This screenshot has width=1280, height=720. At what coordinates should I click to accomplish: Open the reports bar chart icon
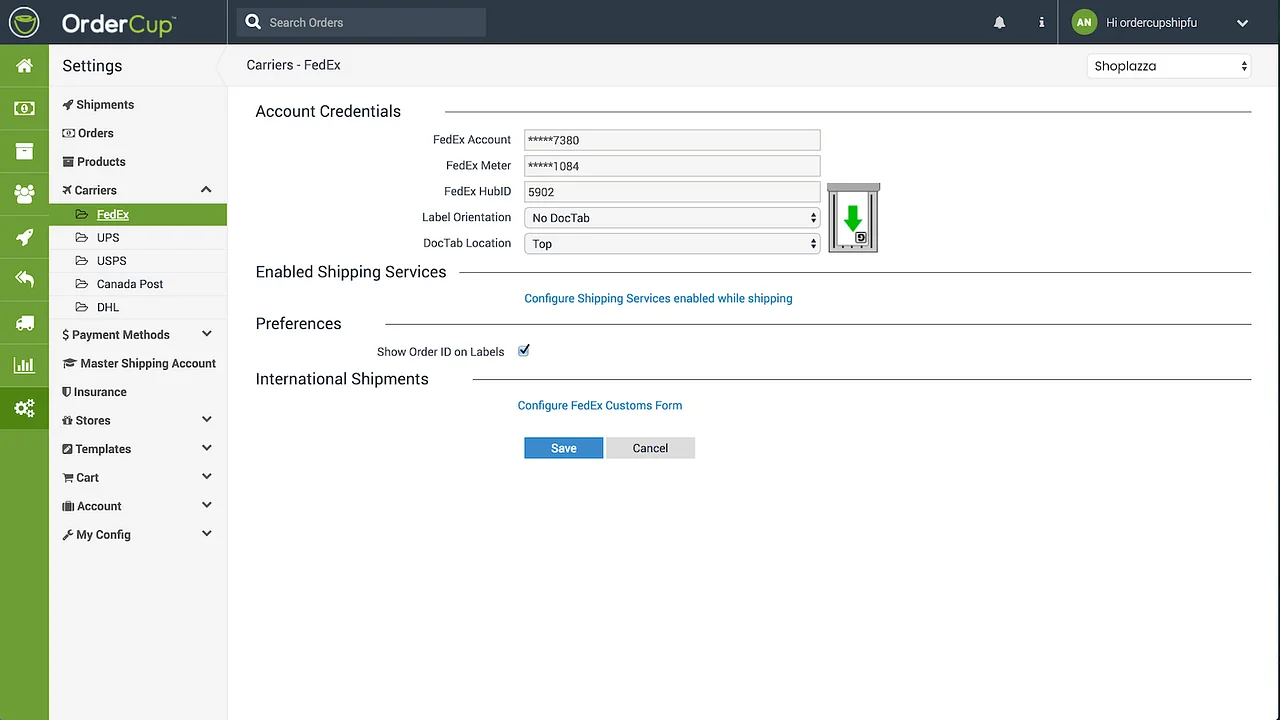coord(24,366)
